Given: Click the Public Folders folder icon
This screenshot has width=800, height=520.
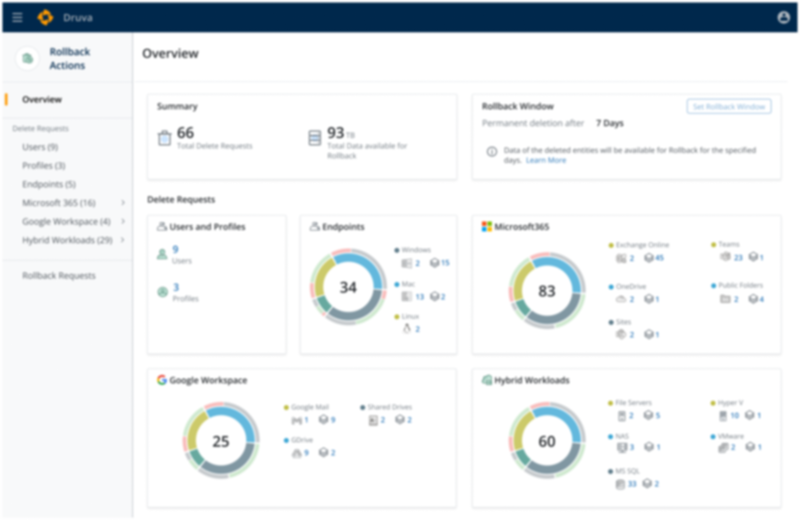Looking at the screenshot, I should 725,299.
